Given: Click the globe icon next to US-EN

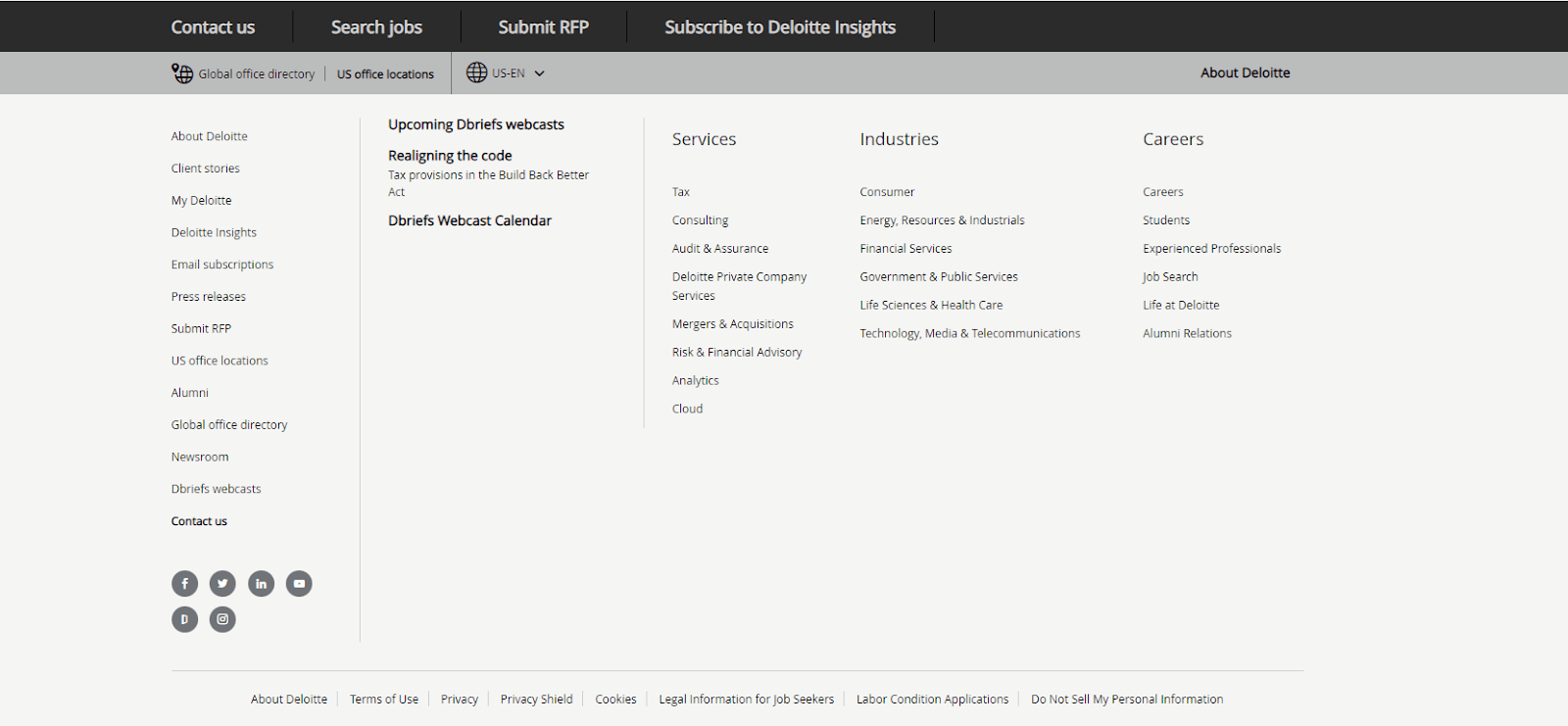Looking at the screenshot, I should [x=476, y=73].
